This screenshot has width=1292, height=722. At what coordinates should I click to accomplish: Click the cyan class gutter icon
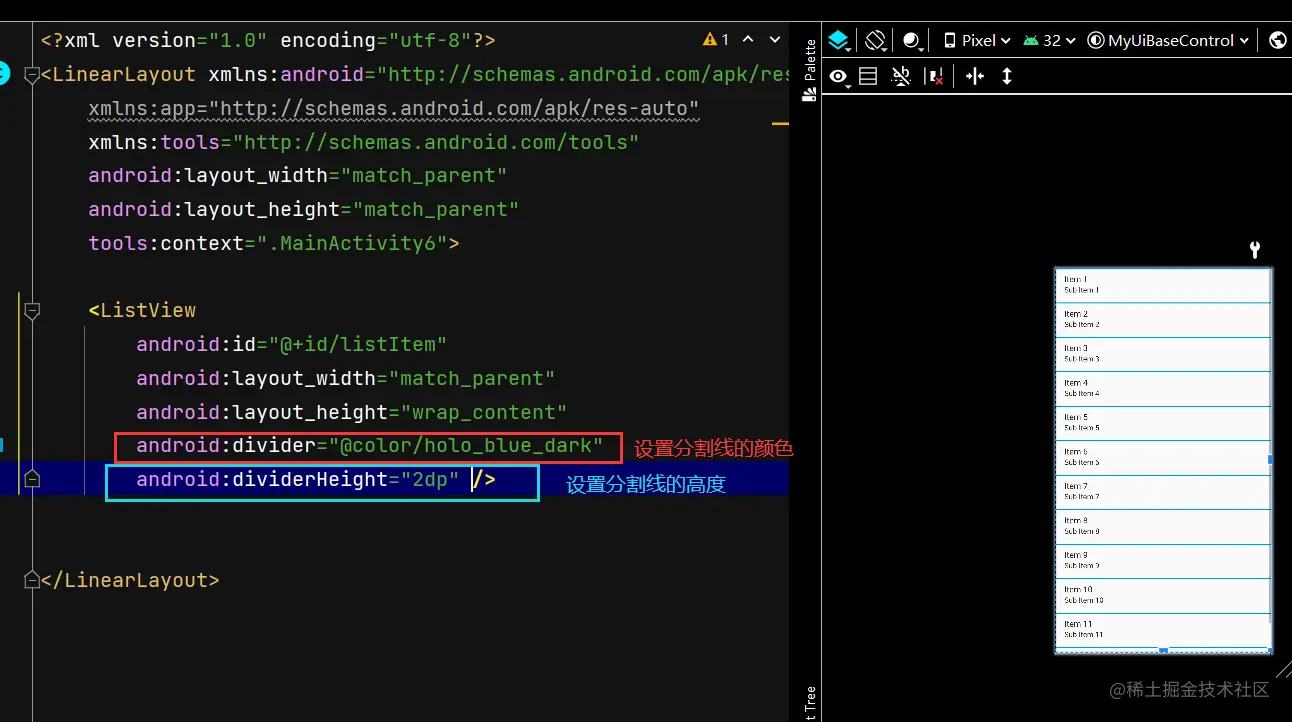pos(3,73)
